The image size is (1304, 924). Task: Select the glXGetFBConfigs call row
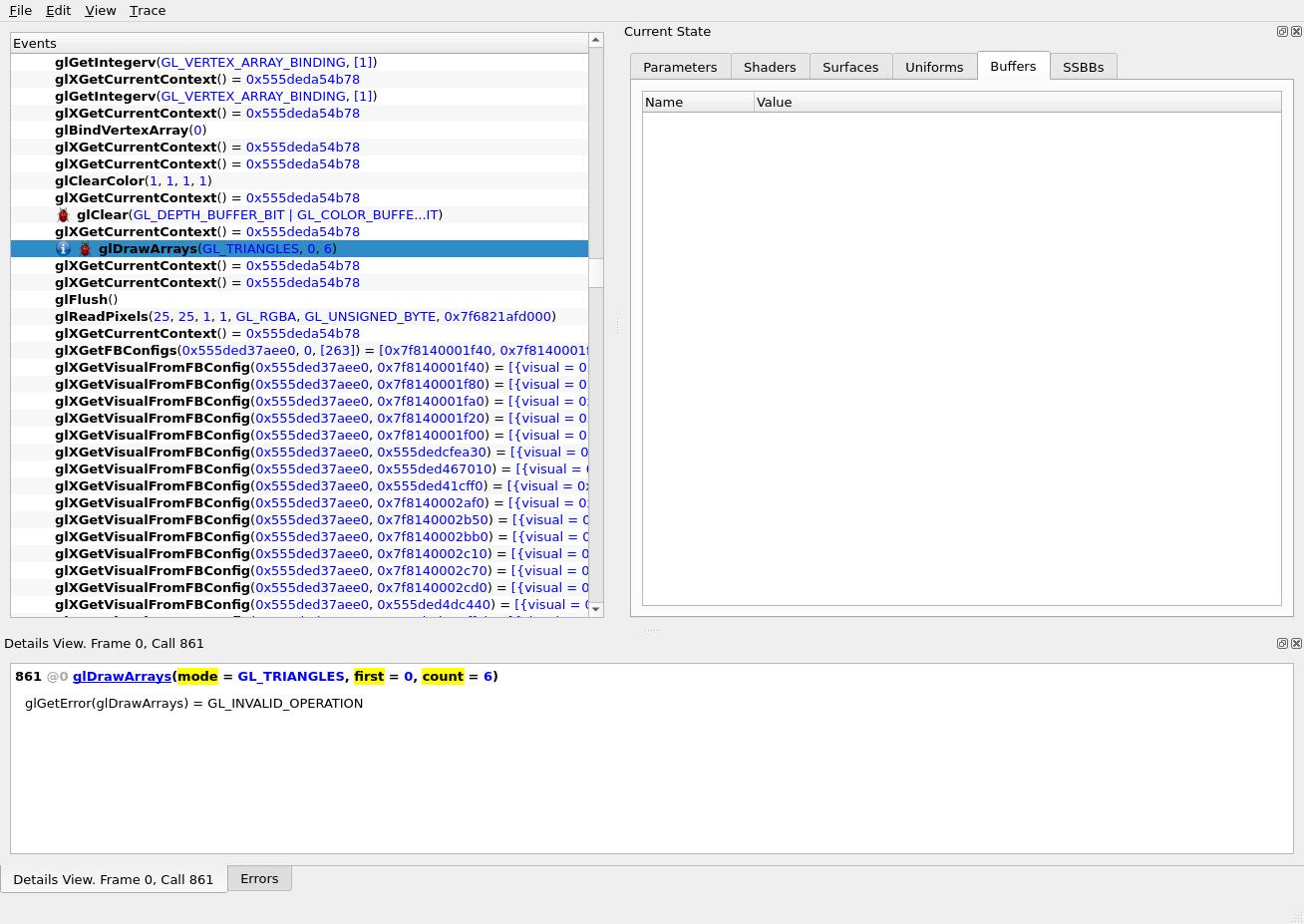point(299,350)
